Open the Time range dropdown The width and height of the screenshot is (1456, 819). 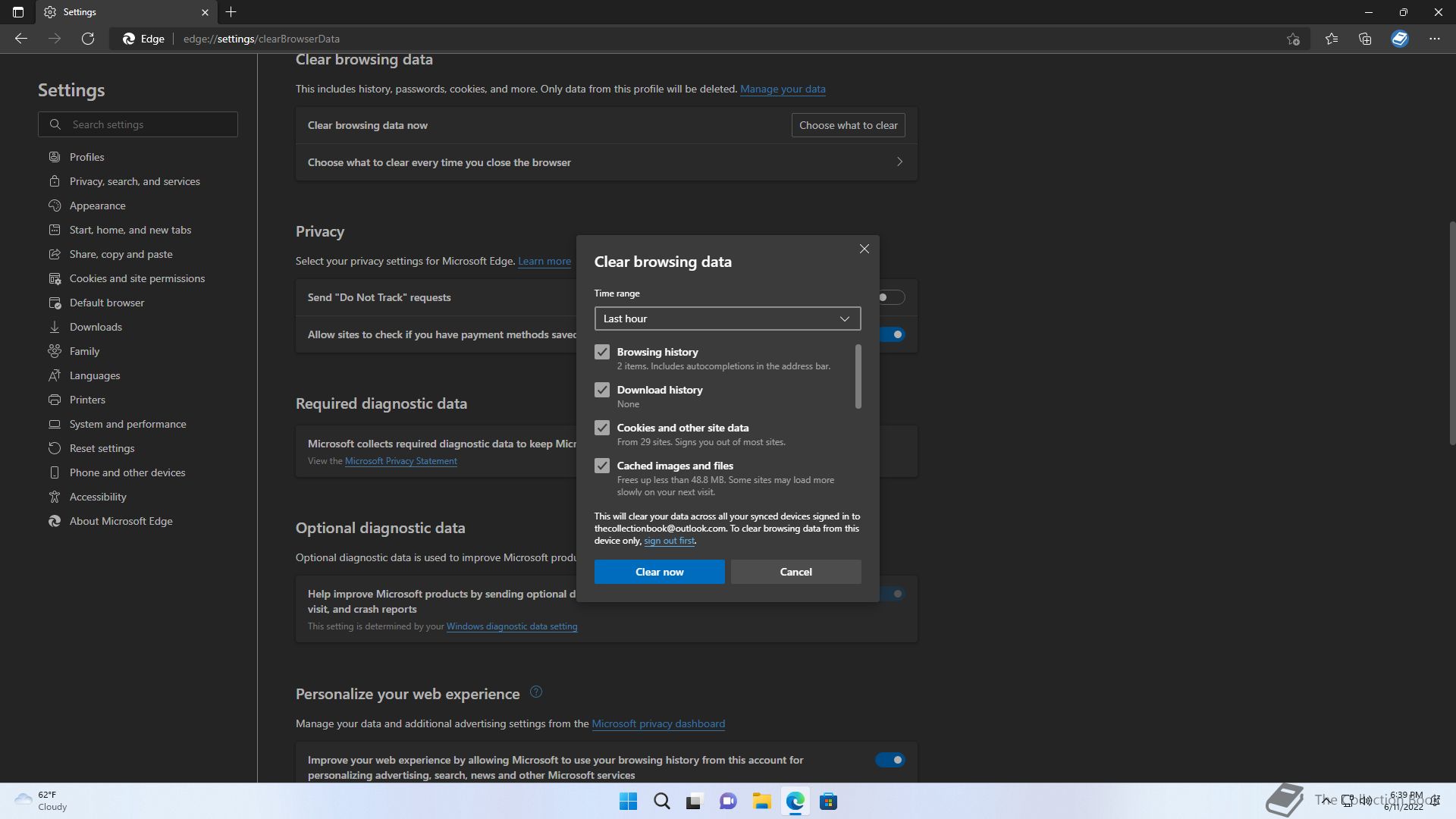point(728,318)
